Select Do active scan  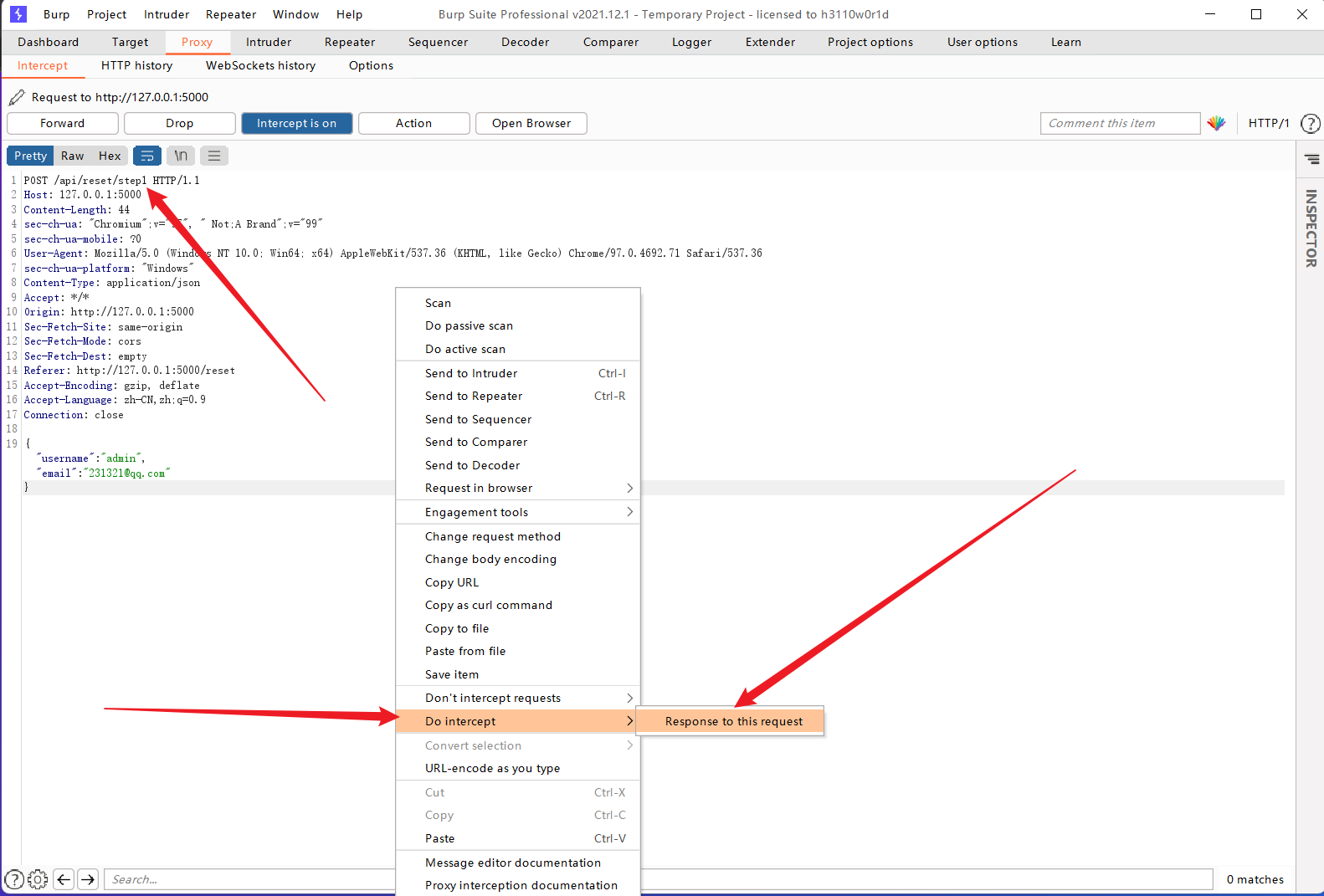518,349
